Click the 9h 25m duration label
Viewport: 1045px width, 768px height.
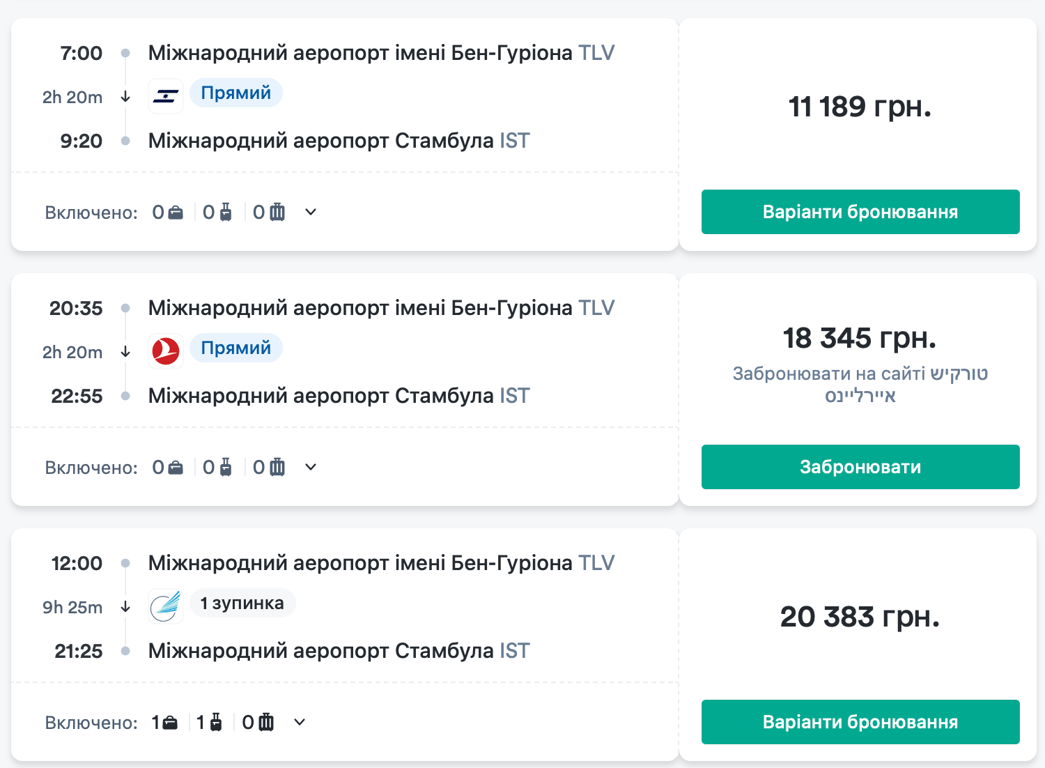click(x=72, y=607)
